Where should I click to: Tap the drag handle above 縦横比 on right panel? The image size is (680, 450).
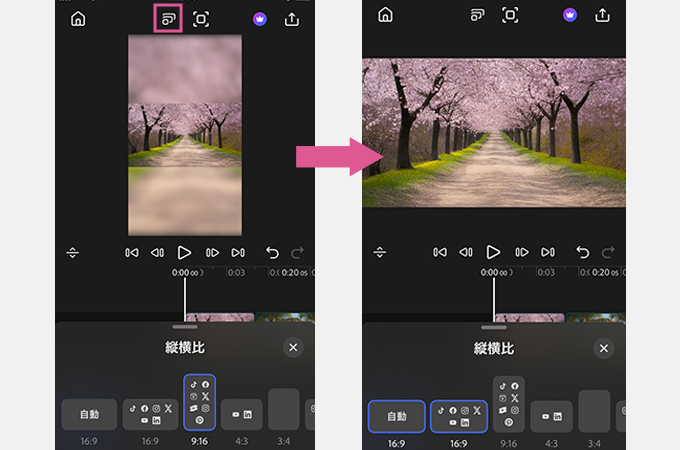[493, 327]
